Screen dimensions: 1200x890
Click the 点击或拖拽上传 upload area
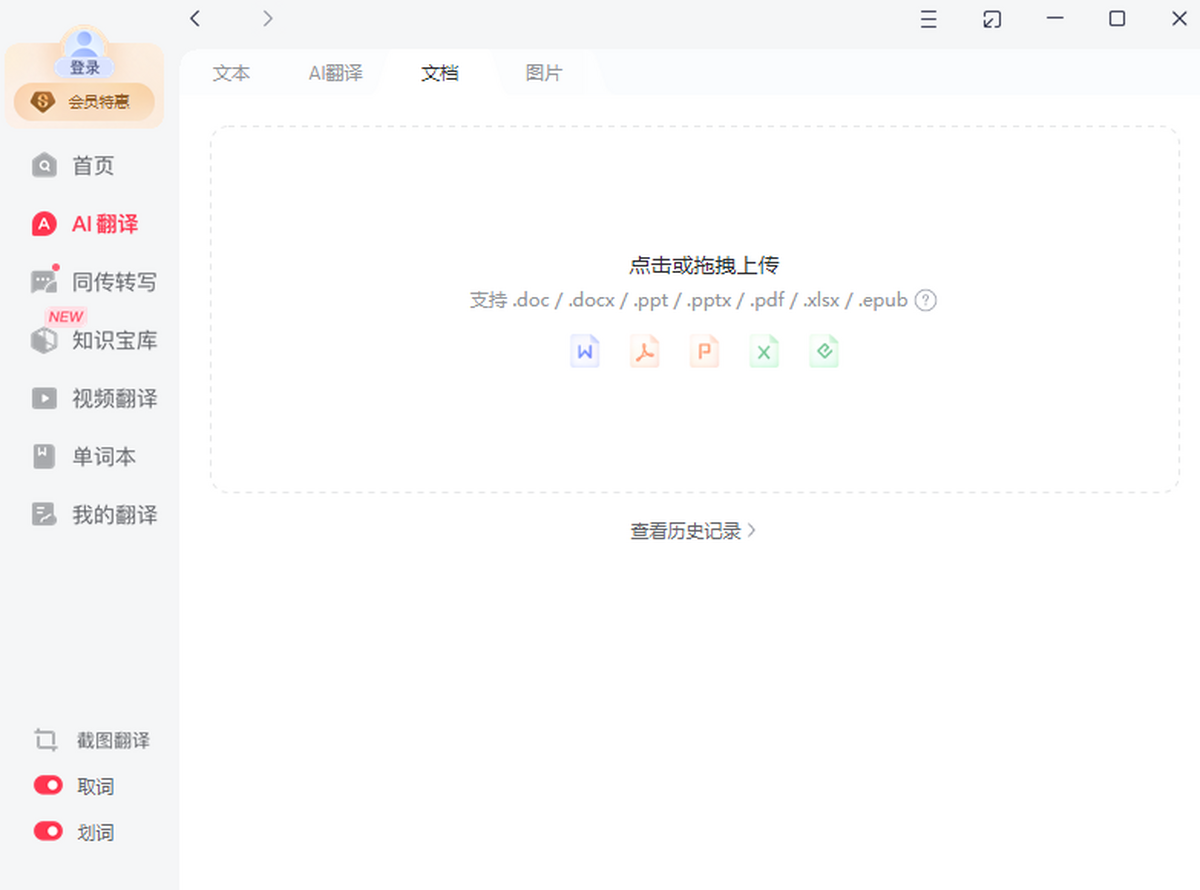pyautogui.click(x=703, y=266)
